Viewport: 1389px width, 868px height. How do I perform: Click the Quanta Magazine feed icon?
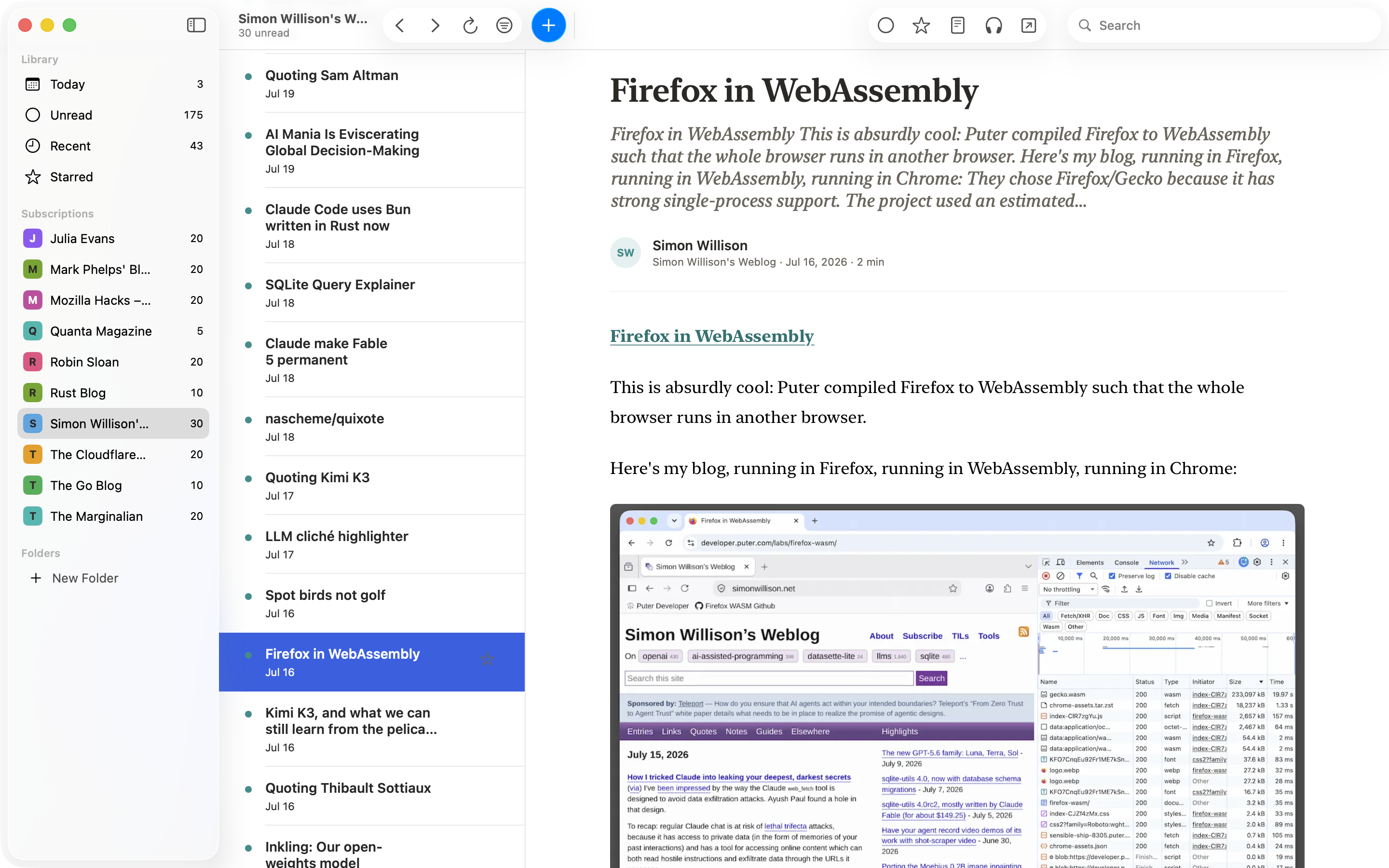(33, 331)
